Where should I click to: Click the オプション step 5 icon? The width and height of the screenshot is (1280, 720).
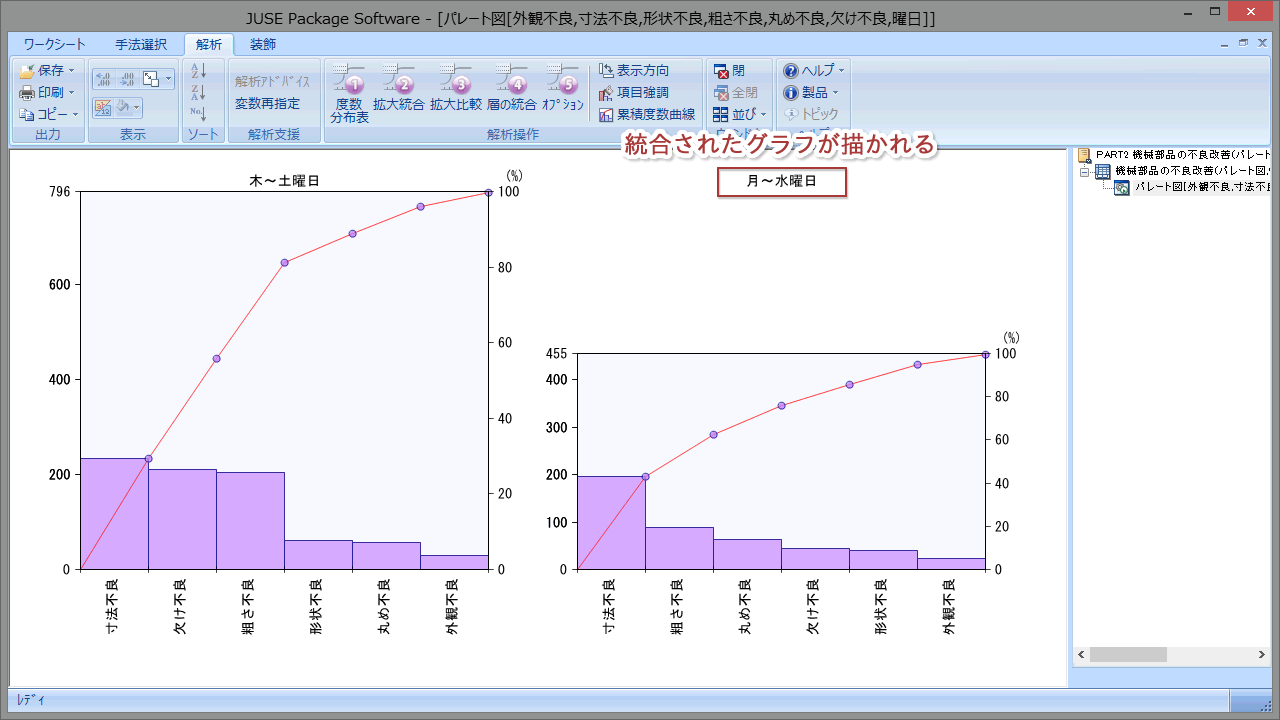pyautogui.click(x=563, y=88)
